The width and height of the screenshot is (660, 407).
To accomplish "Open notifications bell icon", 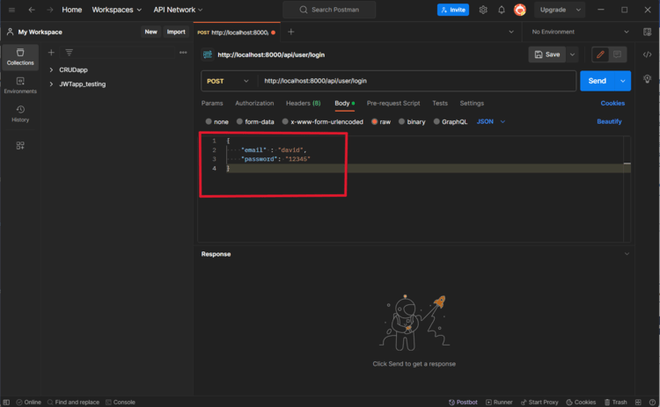I will click(x=501, y=10).
